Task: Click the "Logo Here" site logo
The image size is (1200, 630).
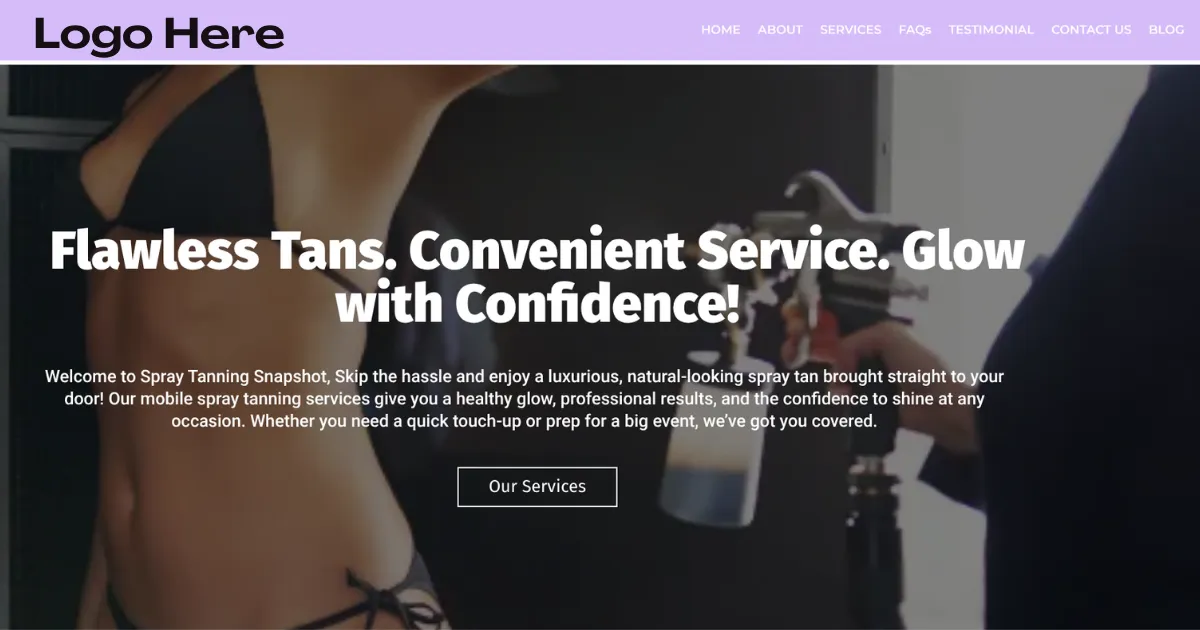Action: tap(159, 35)
